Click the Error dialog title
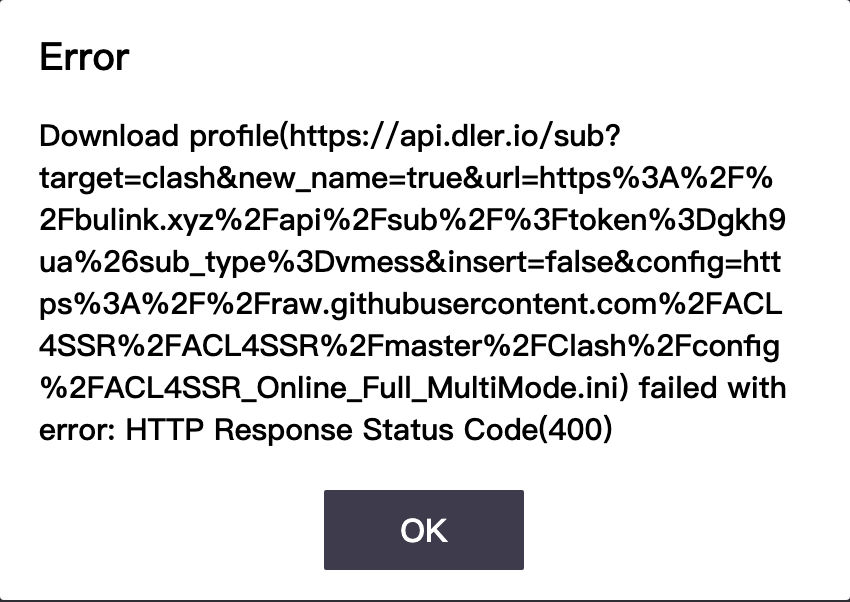This screenshot has height=602, width=850. 83,57
